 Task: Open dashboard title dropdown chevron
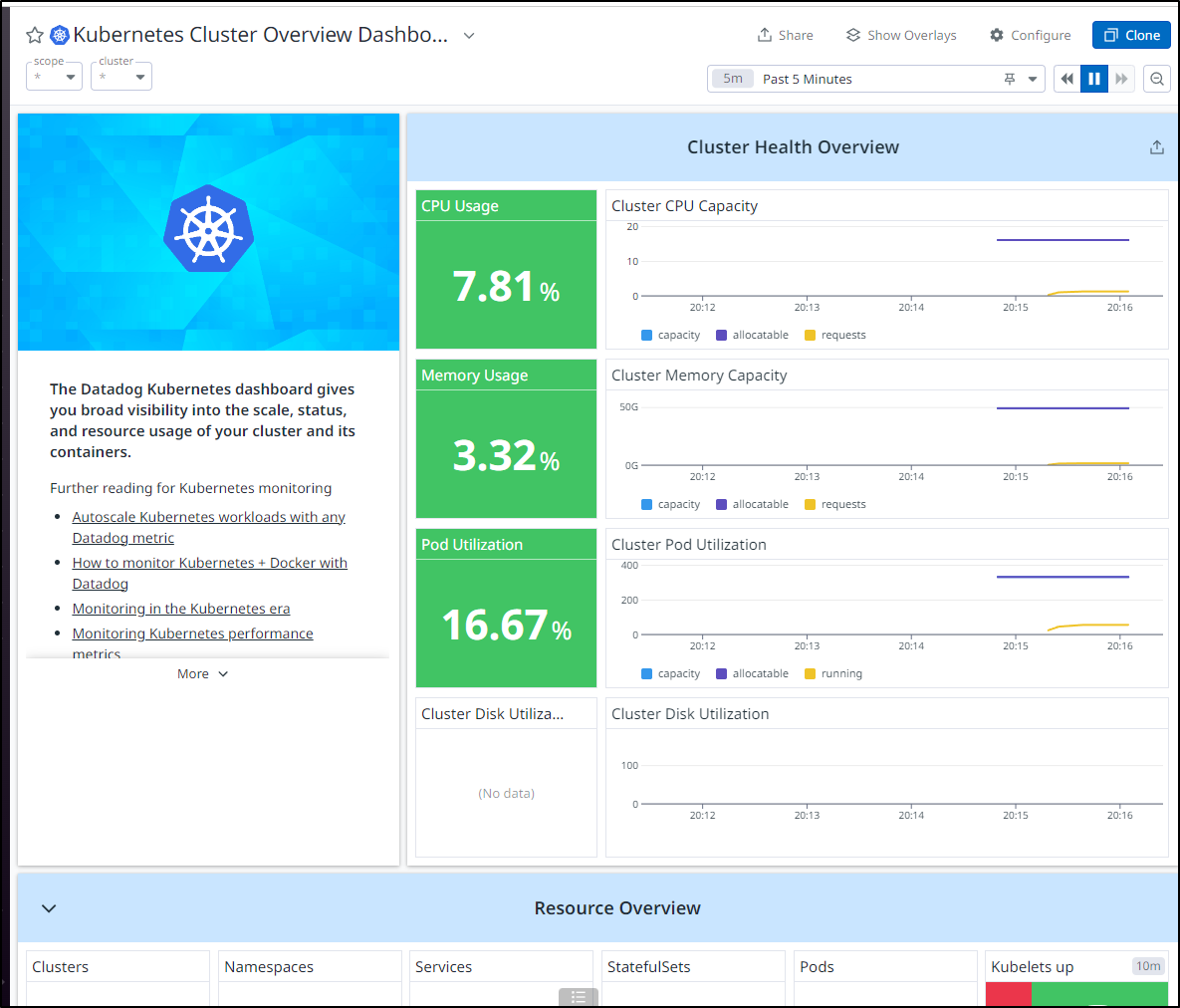pos(469,36)
